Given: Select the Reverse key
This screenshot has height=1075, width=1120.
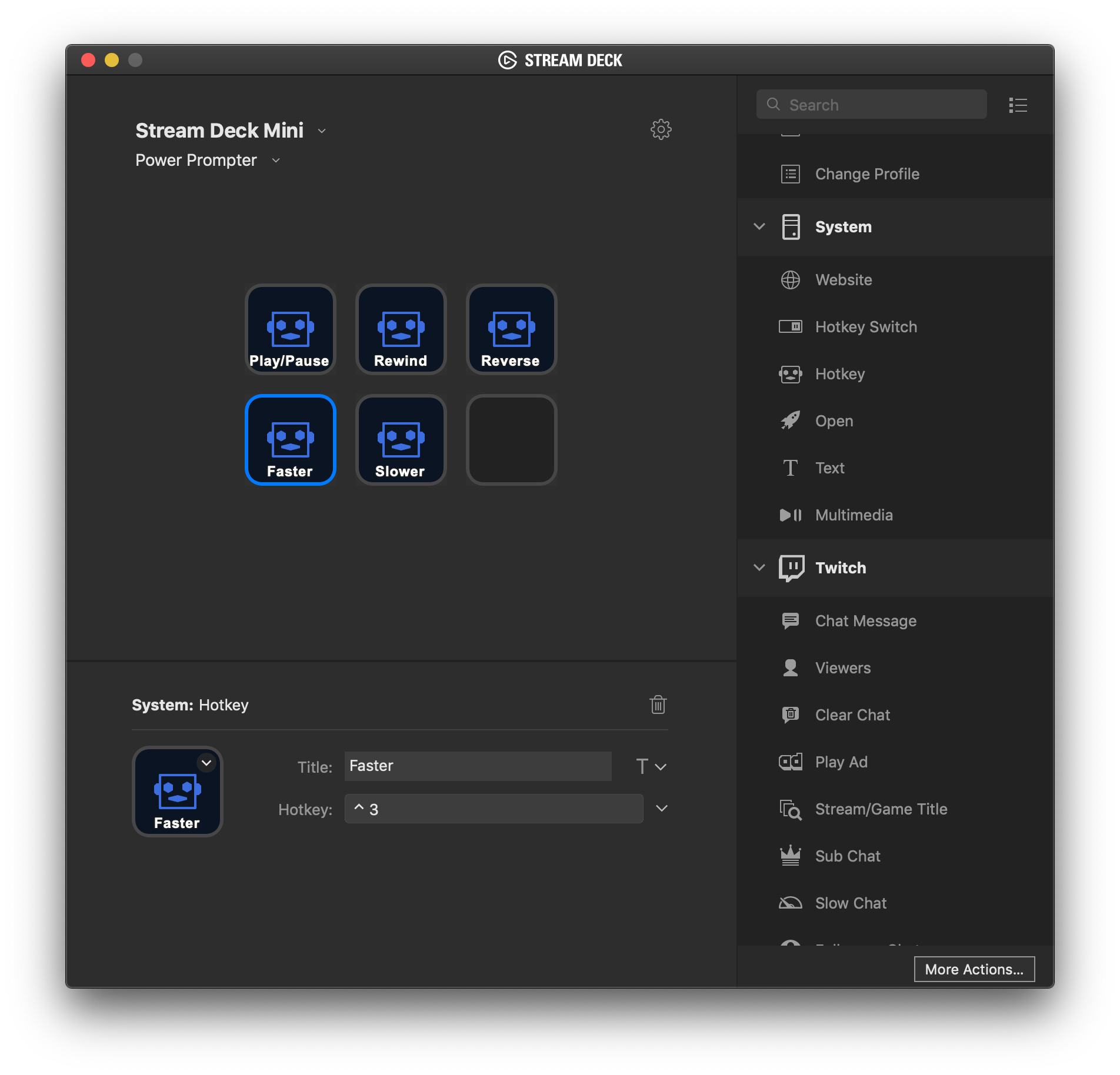Looking at the screenshot, I should point(511,329).
